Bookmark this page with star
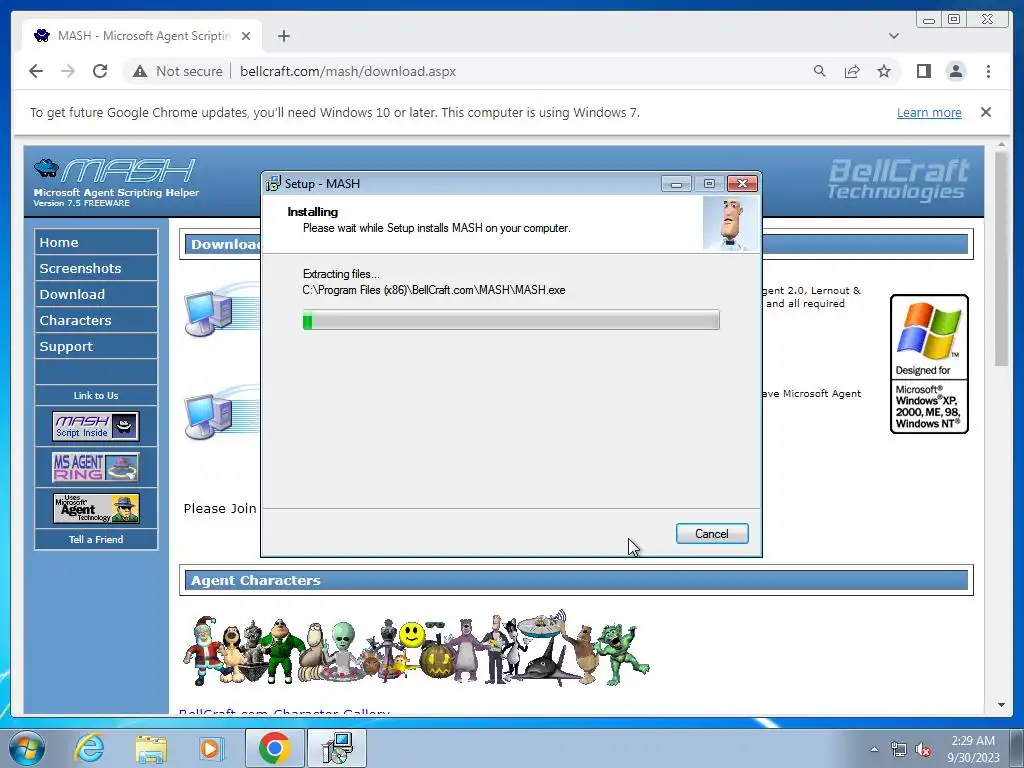The width and height of the screenshot is (1024, 768). tap(884, 71)
